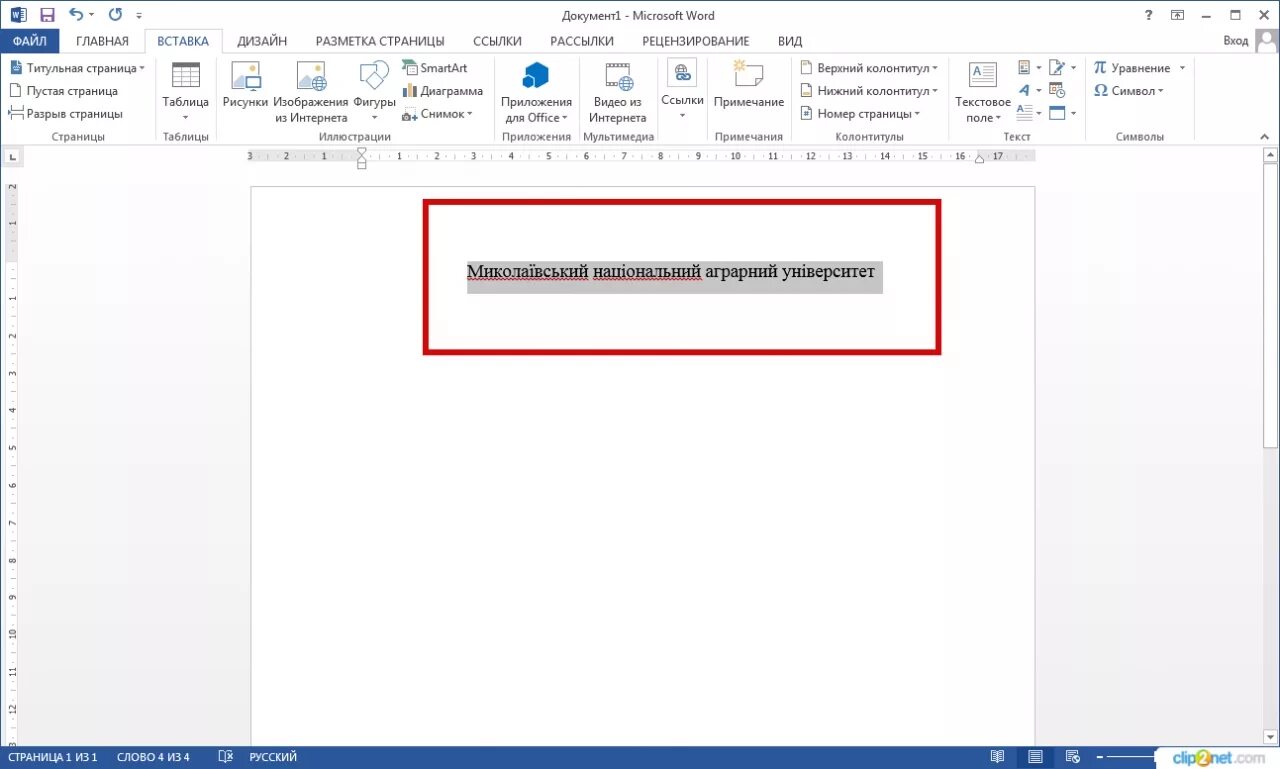Insert an object icon in Text group
Viewport: 1280px width, 769px height.
tap(1057, 114)
